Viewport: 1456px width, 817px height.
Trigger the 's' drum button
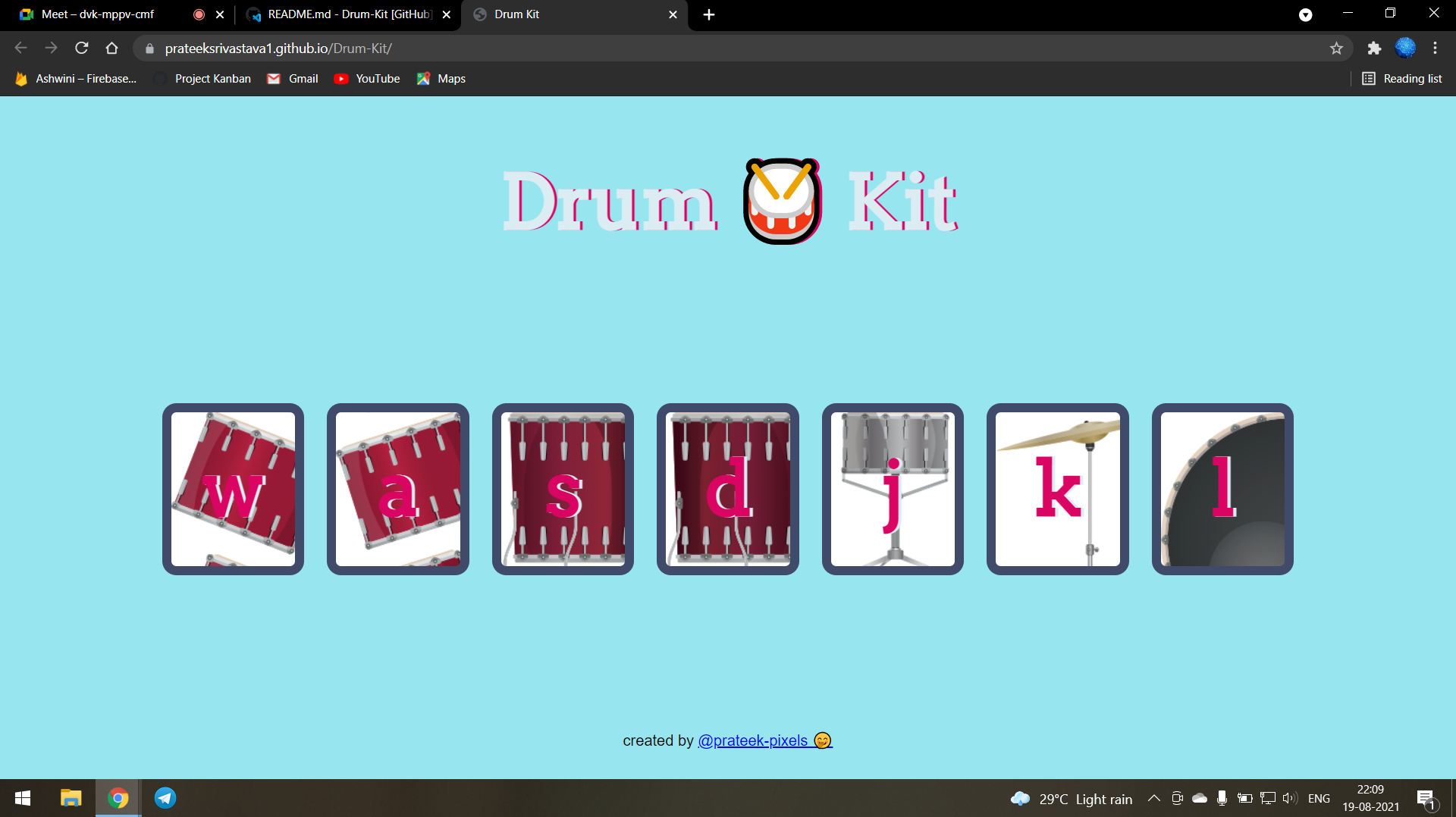(563, 489)
